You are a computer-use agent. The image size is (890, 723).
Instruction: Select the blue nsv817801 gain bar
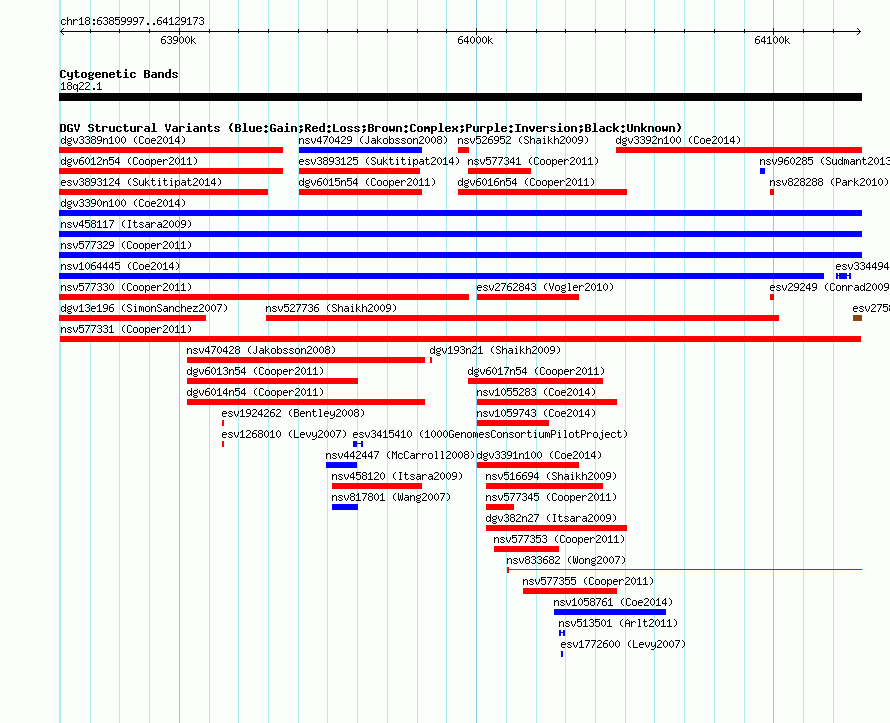[x=345, y=507]
